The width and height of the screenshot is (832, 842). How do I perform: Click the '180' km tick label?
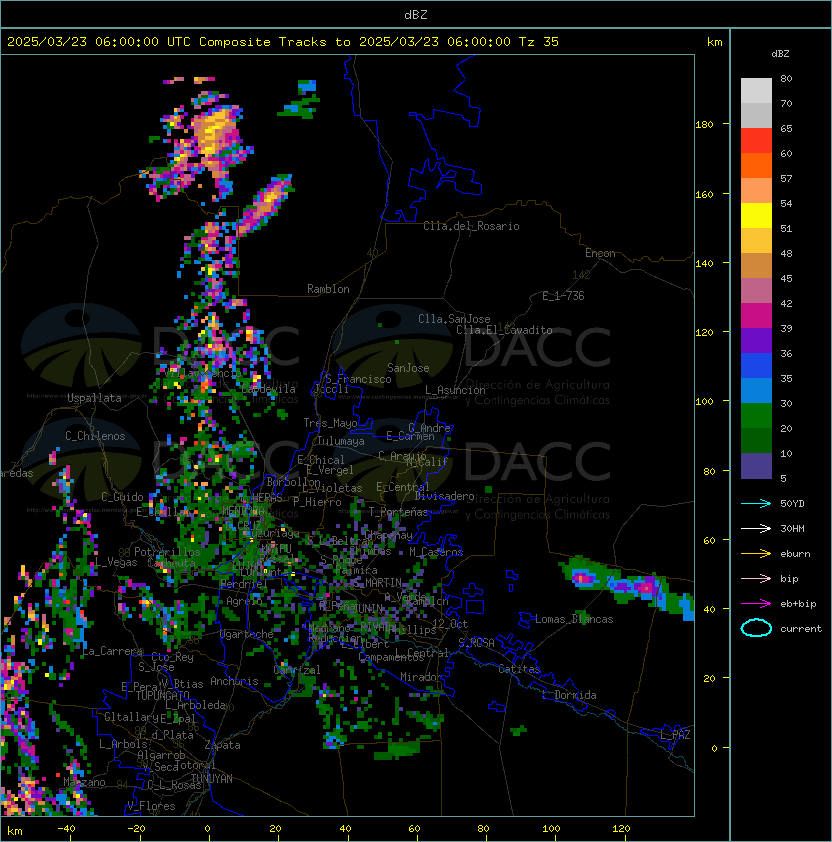(x=704, y=125)
